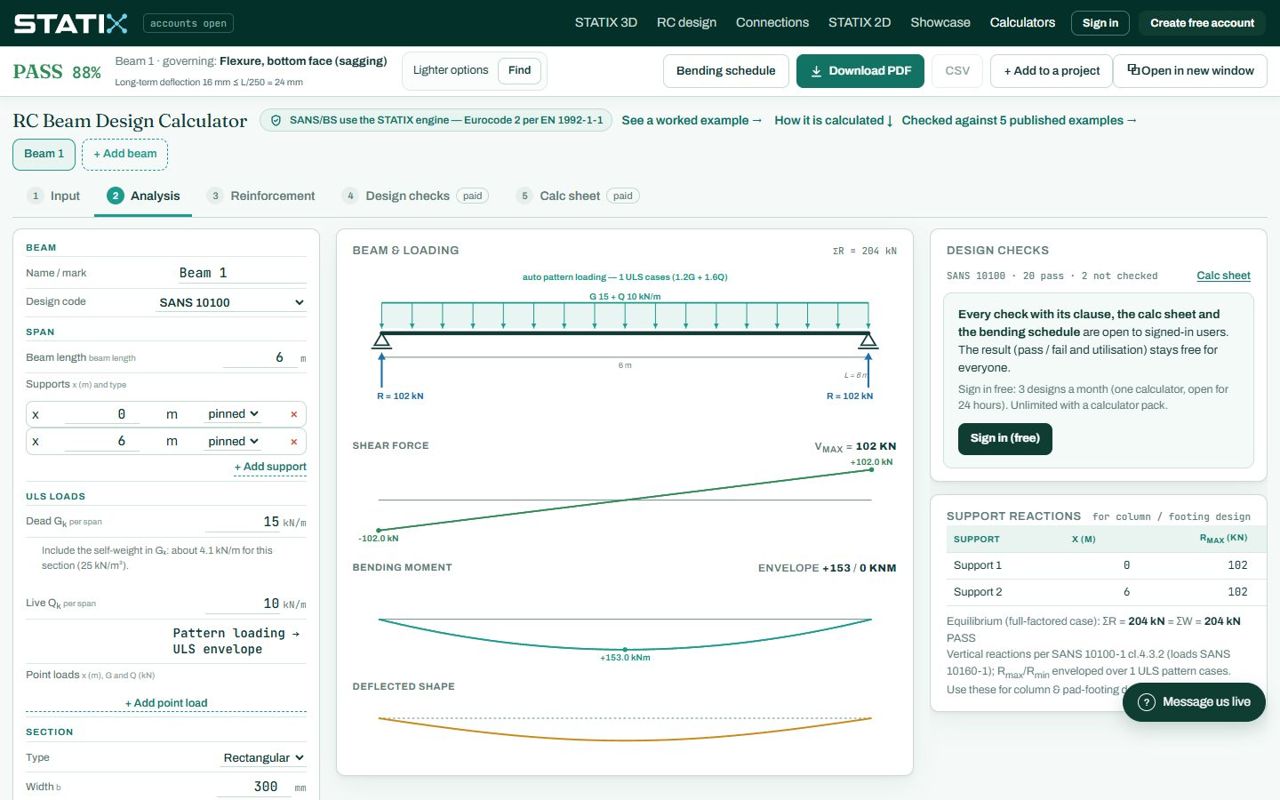The height and width of the screenshot is (800, 1280).
Task: Open the Calculators menu
Action: [x=1022, y=23]
